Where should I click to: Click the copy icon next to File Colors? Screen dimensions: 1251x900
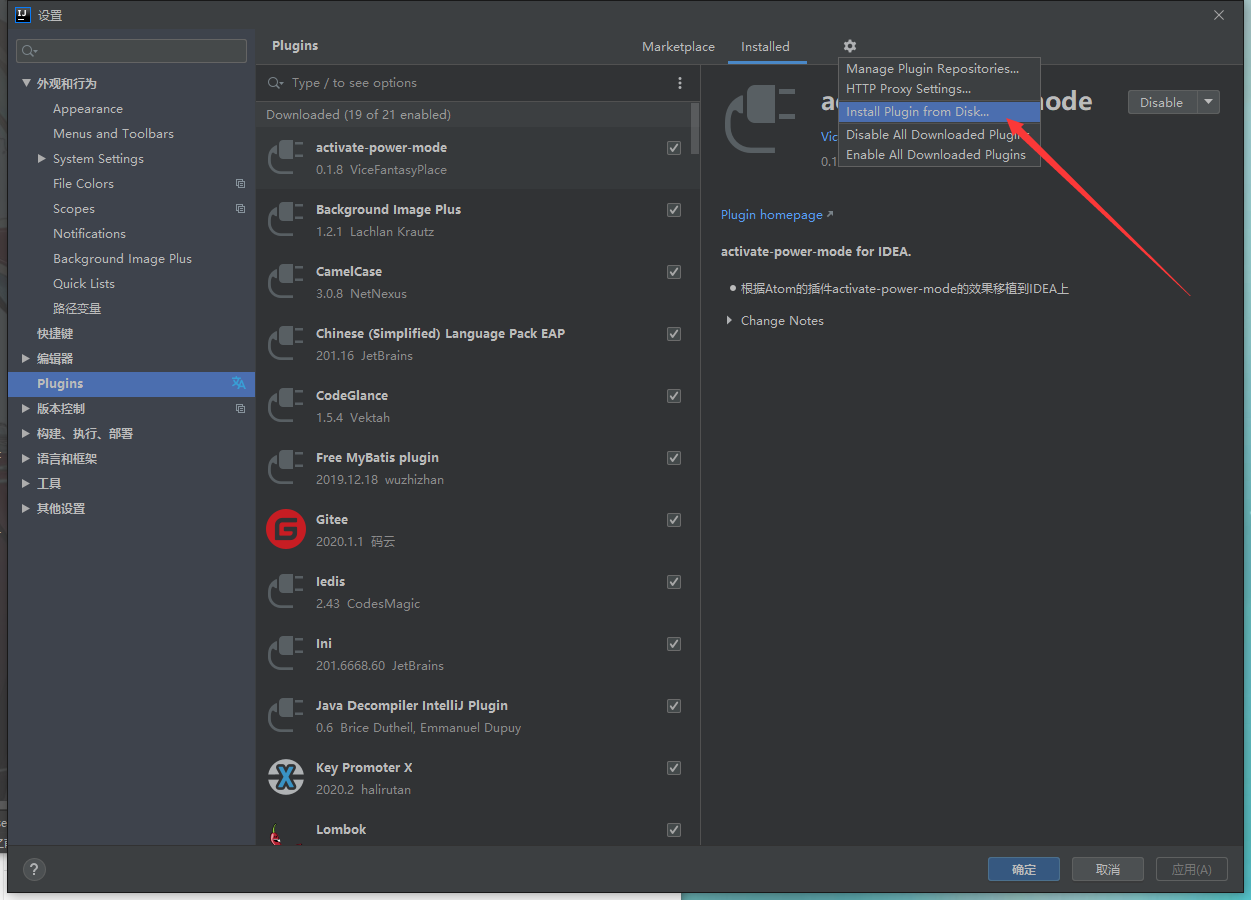tap(240, 184)
